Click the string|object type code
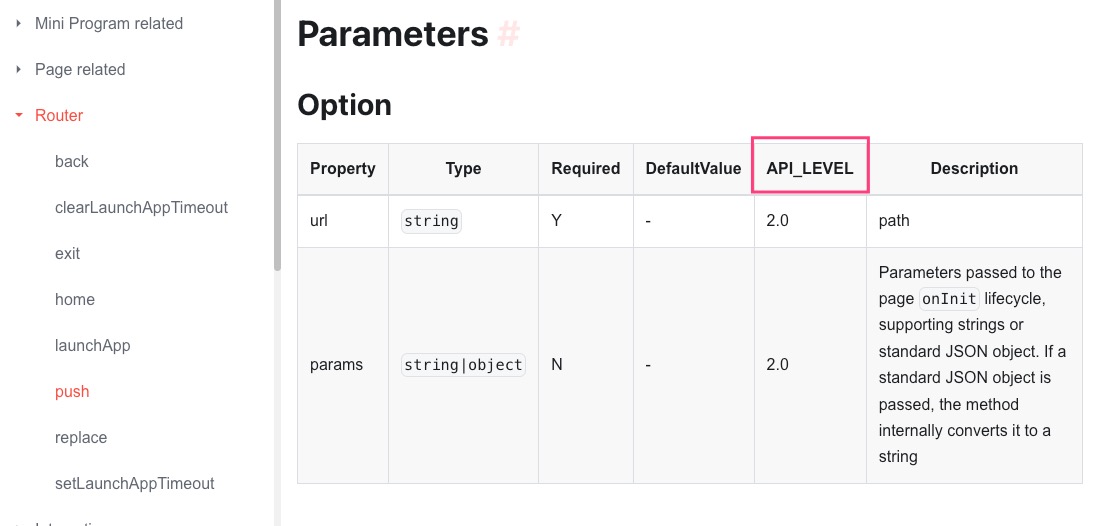1116x526 pixels. point(463,365)
